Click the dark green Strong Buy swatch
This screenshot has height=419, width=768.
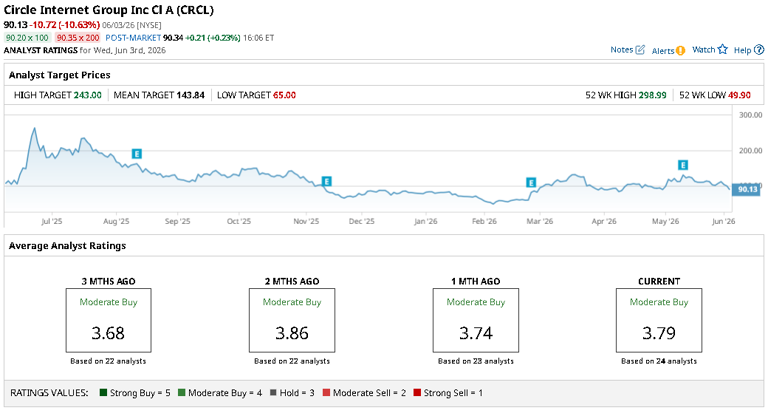(103, 393)
